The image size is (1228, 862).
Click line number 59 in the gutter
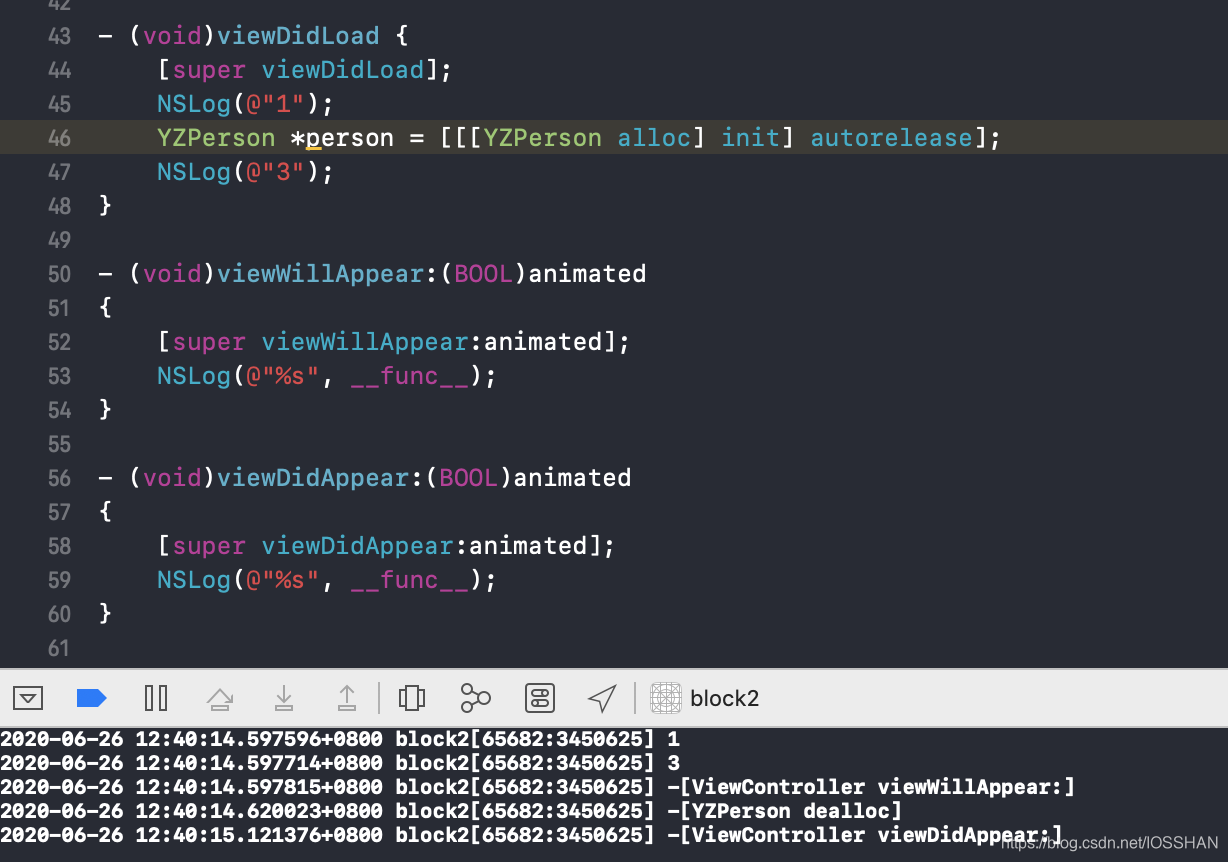click(x=59, y=580)
